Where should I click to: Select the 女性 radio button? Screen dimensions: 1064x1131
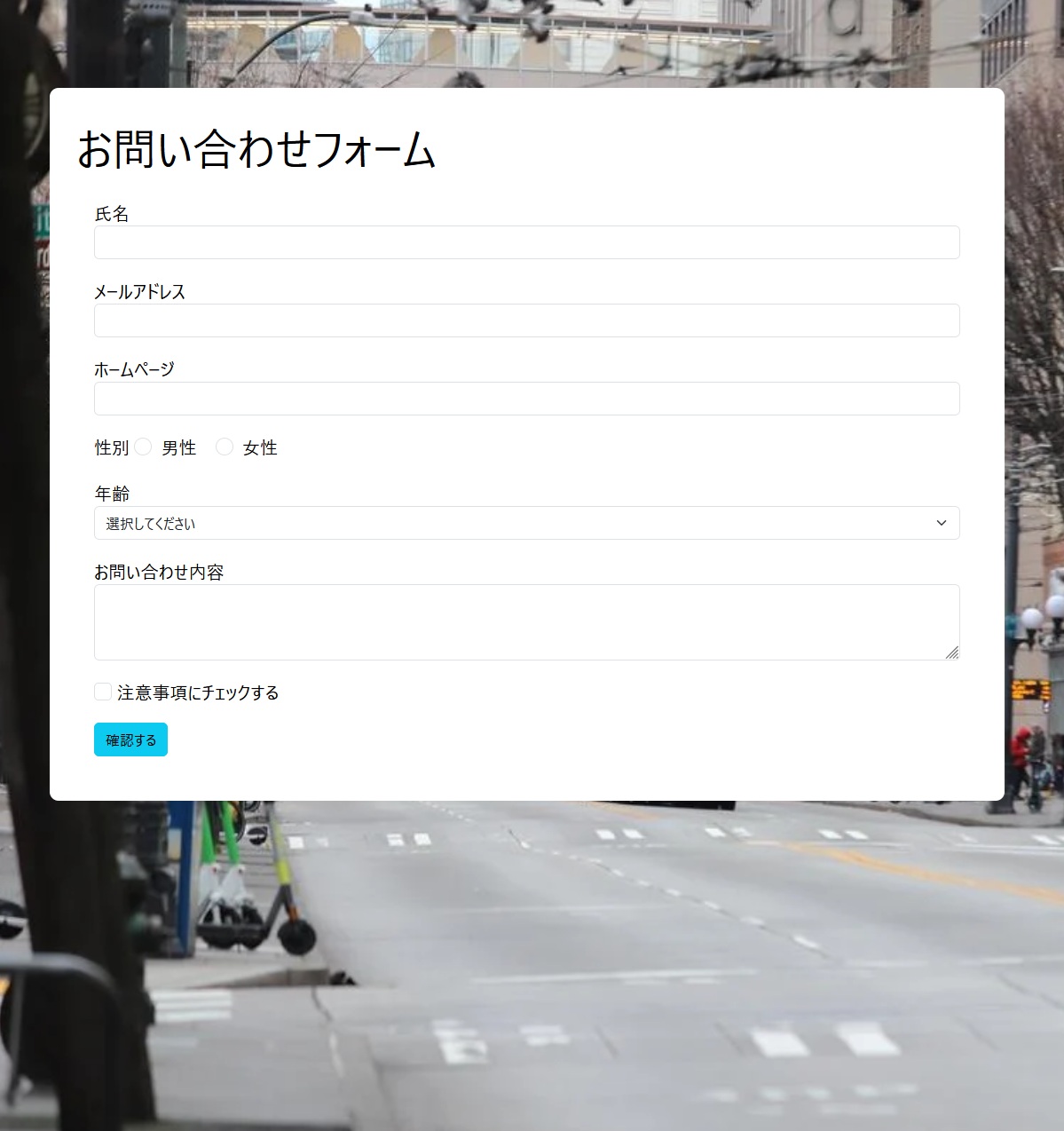[224, 447]
